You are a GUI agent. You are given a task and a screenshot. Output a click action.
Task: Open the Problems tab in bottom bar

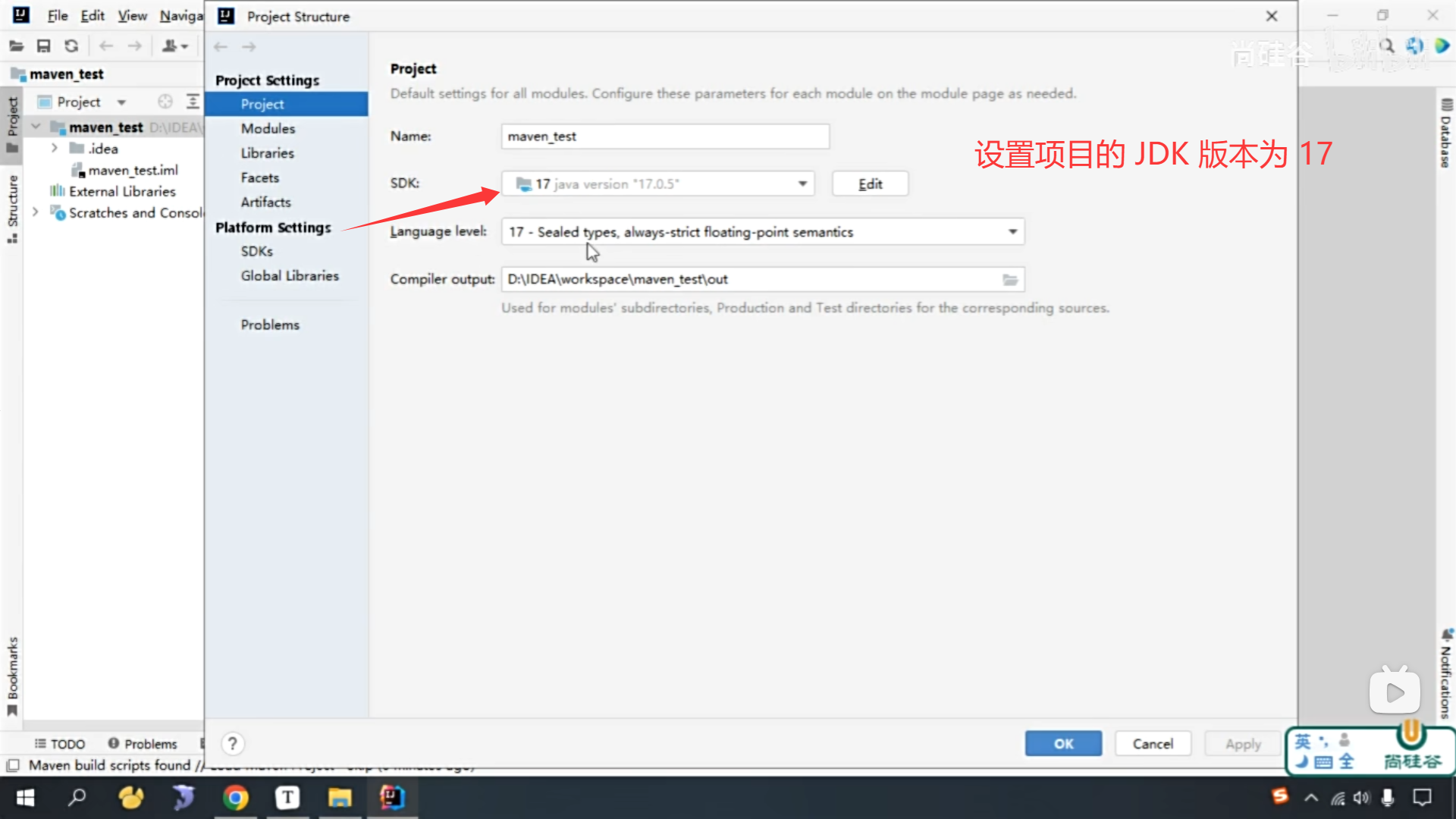143,744
